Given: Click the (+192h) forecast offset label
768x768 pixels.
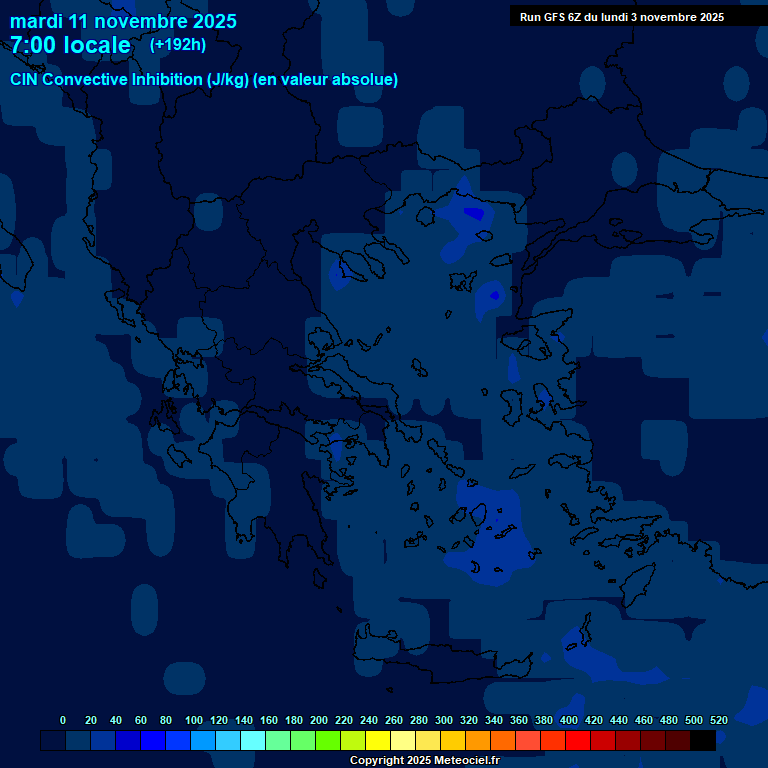Looking at the screenshot, I should click(x=178, y=45).
